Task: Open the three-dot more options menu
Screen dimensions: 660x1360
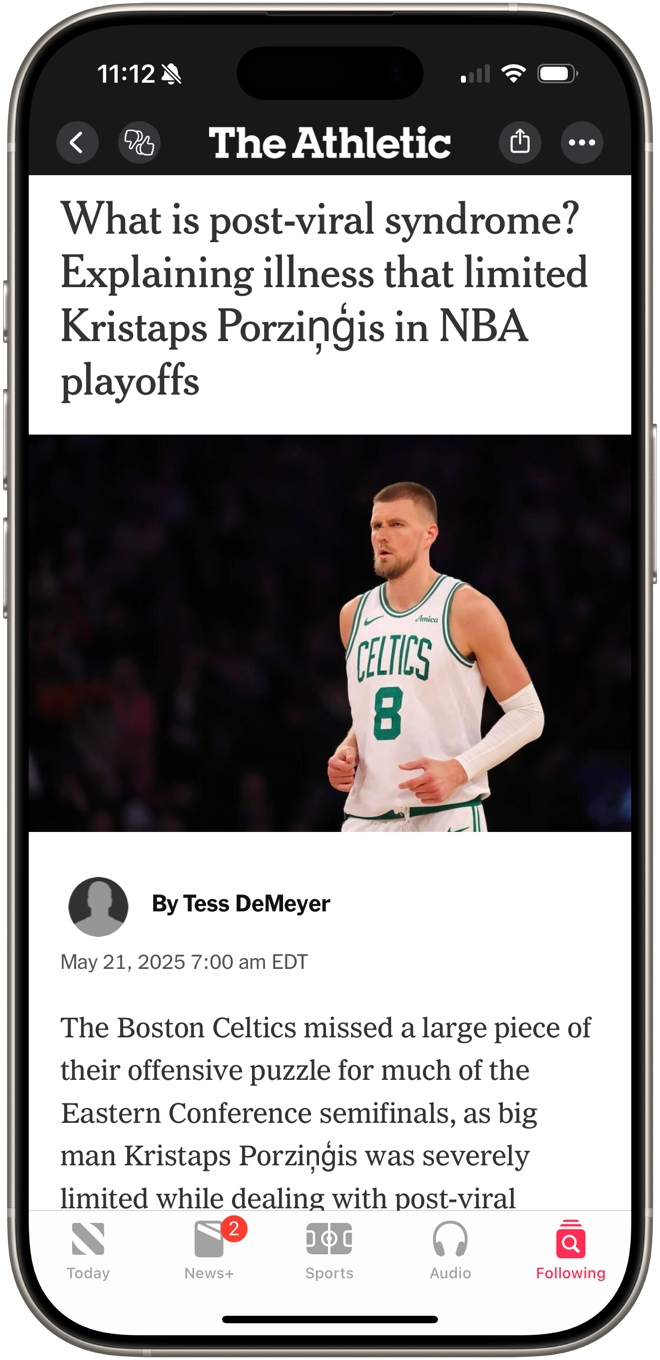Action: point(582,143)
